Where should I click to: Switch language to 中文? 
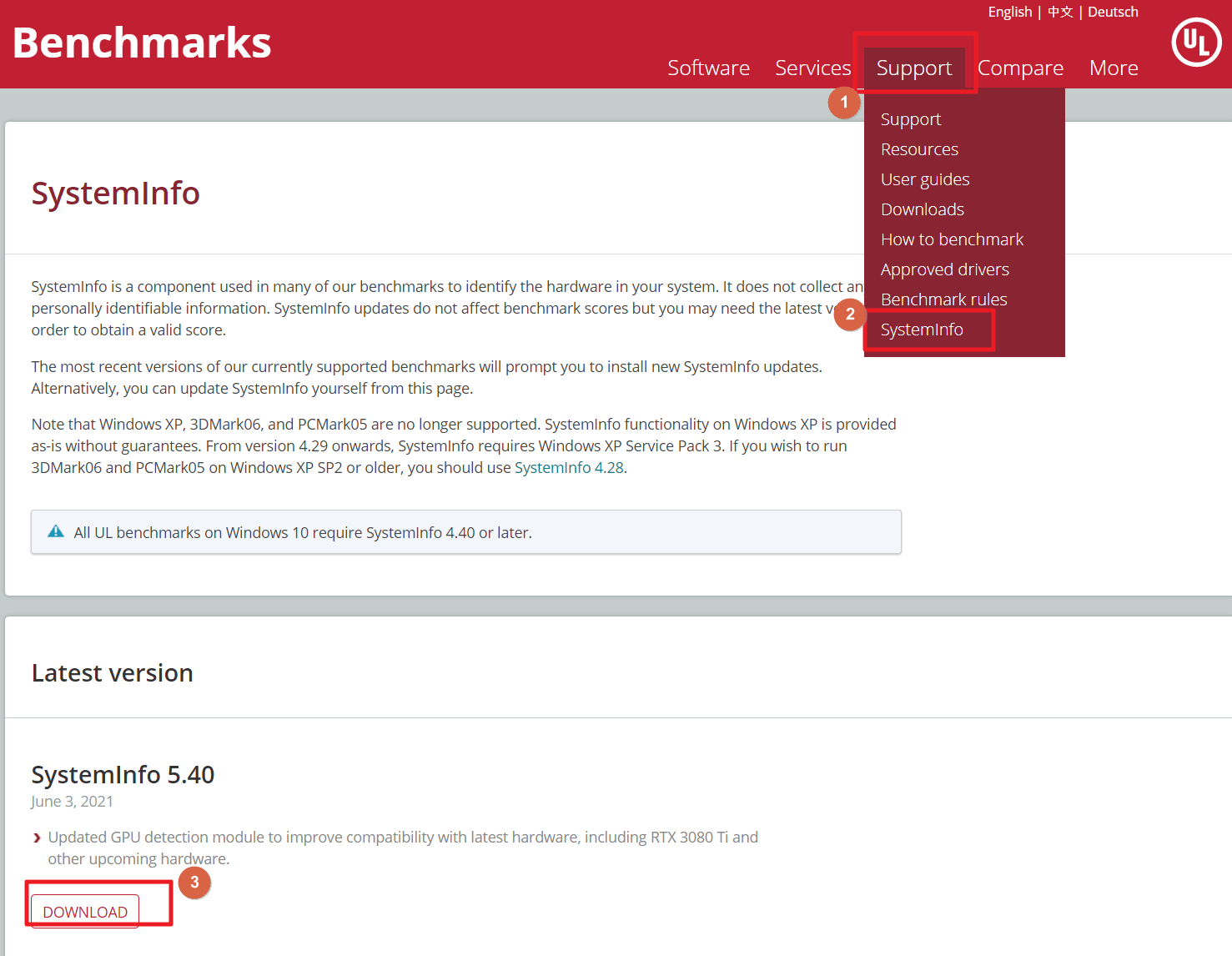point(1060,12)
